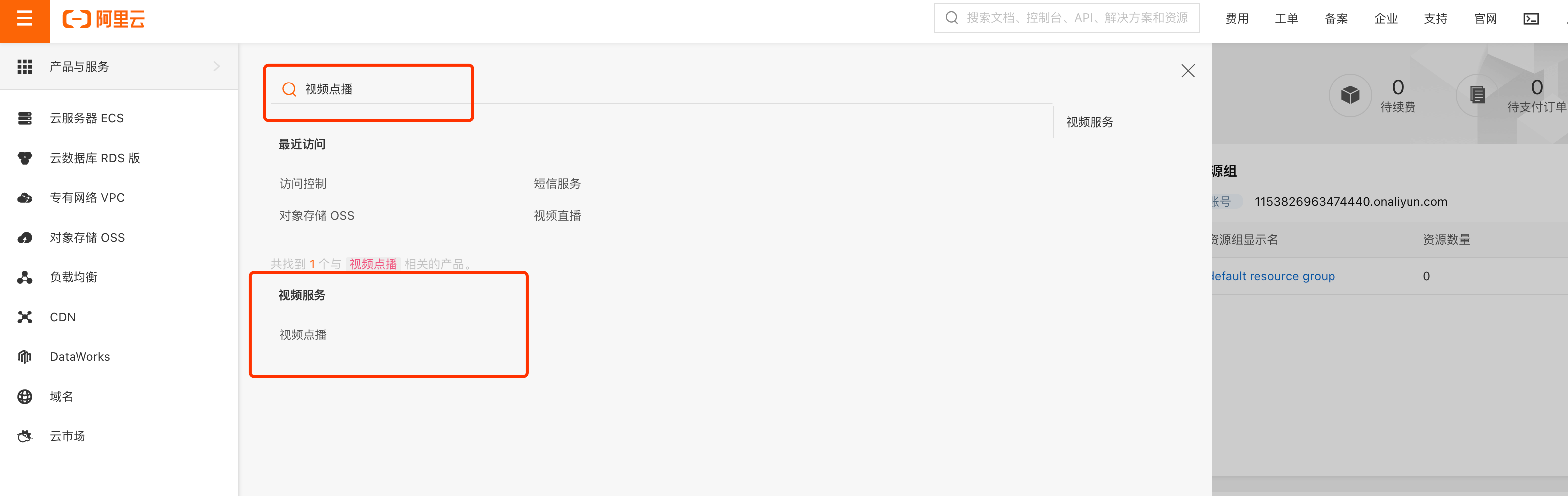
Task: Open 云服务器 ECS in sidebar
Action: 86,118
